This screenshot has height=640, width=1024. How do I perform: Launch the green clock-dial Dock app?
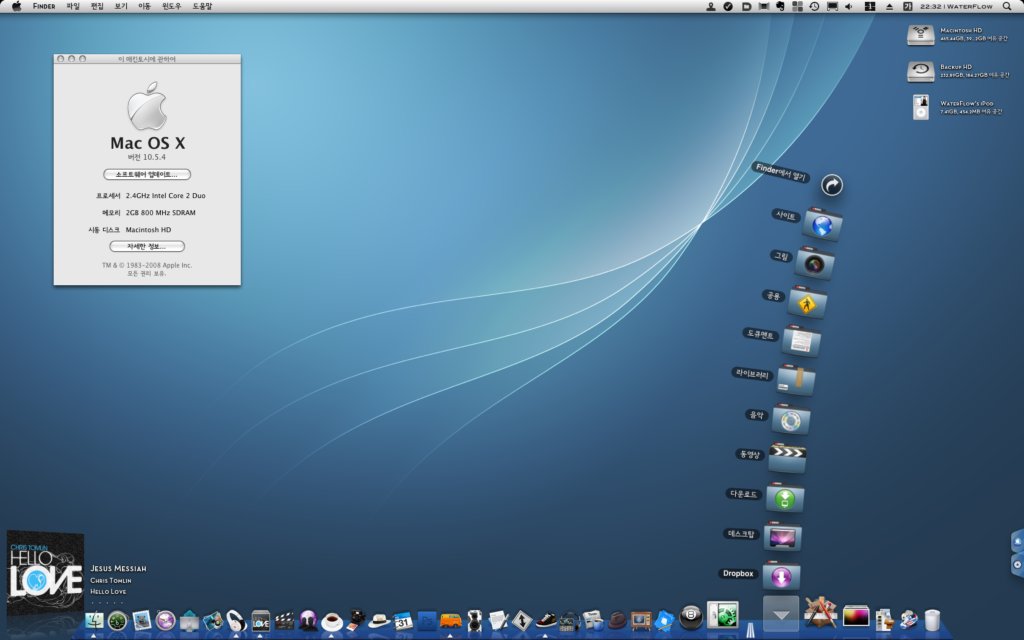point(118,620)
